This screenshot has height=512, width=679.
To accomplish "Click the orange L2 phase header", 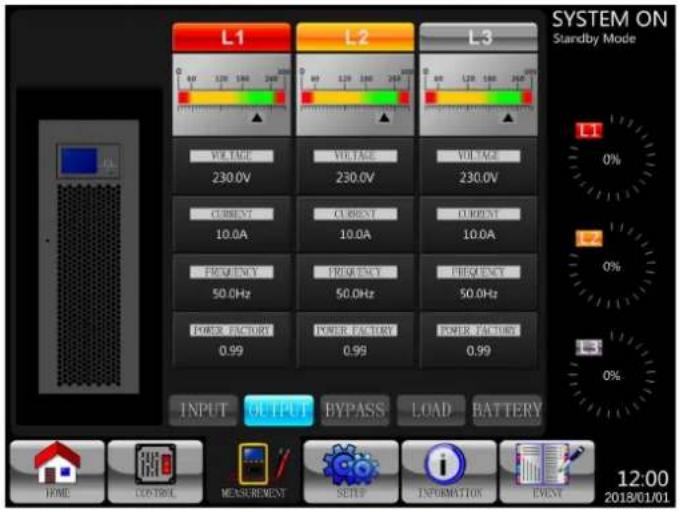I will (355, 37).
